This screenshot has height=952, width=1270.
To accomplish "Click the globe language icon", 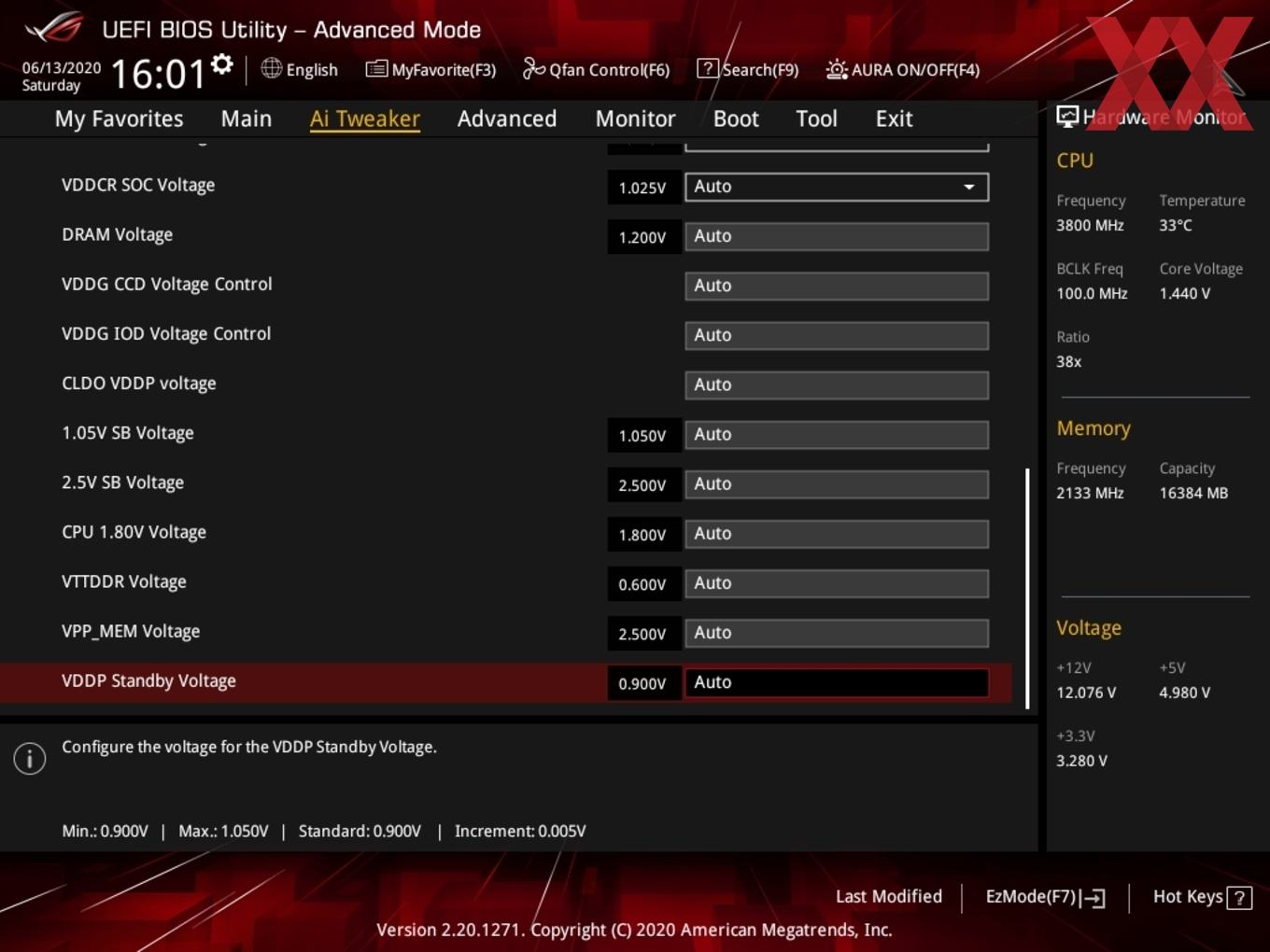I will pyautogui.click(x=271, y=68).
